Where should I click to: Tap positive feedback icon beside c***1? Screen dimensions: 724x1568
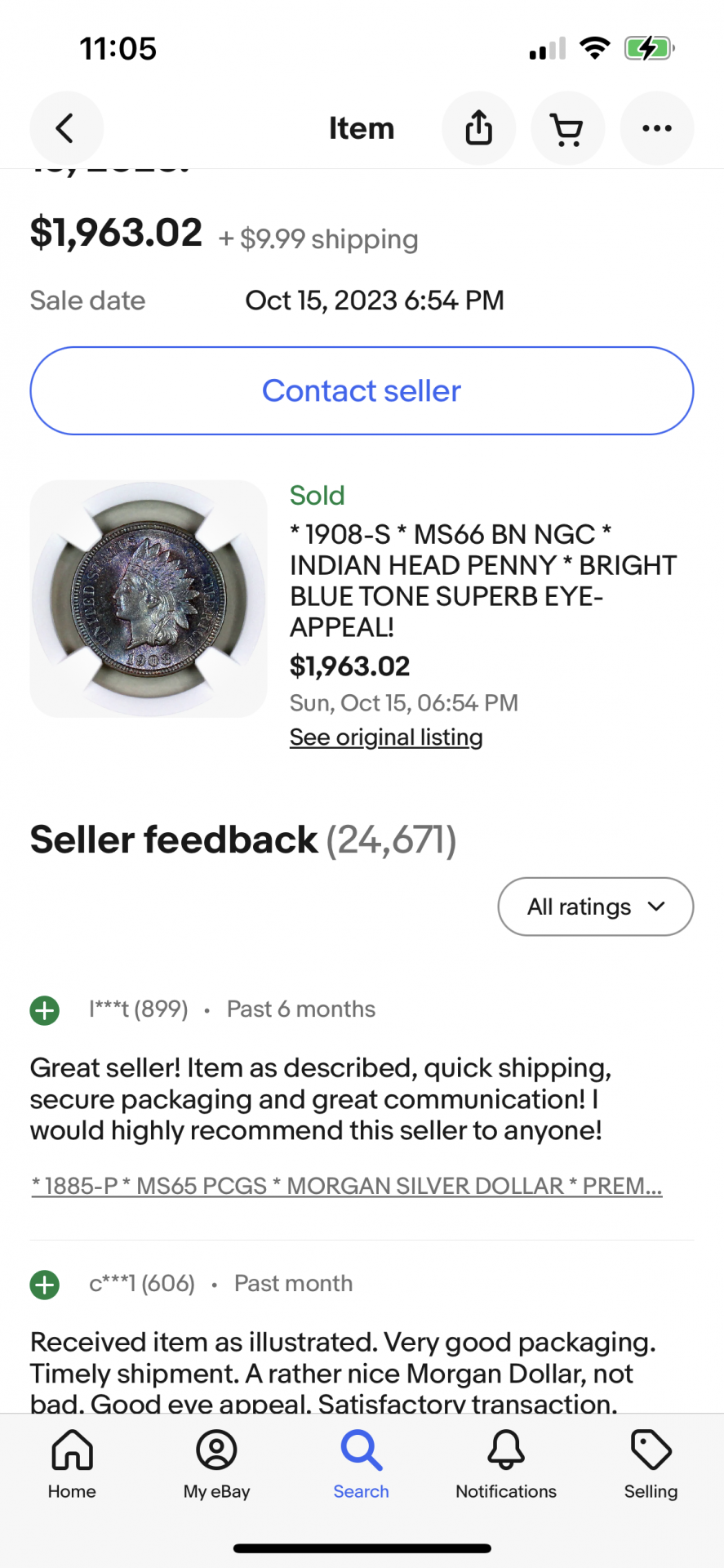click(45, 1285)
